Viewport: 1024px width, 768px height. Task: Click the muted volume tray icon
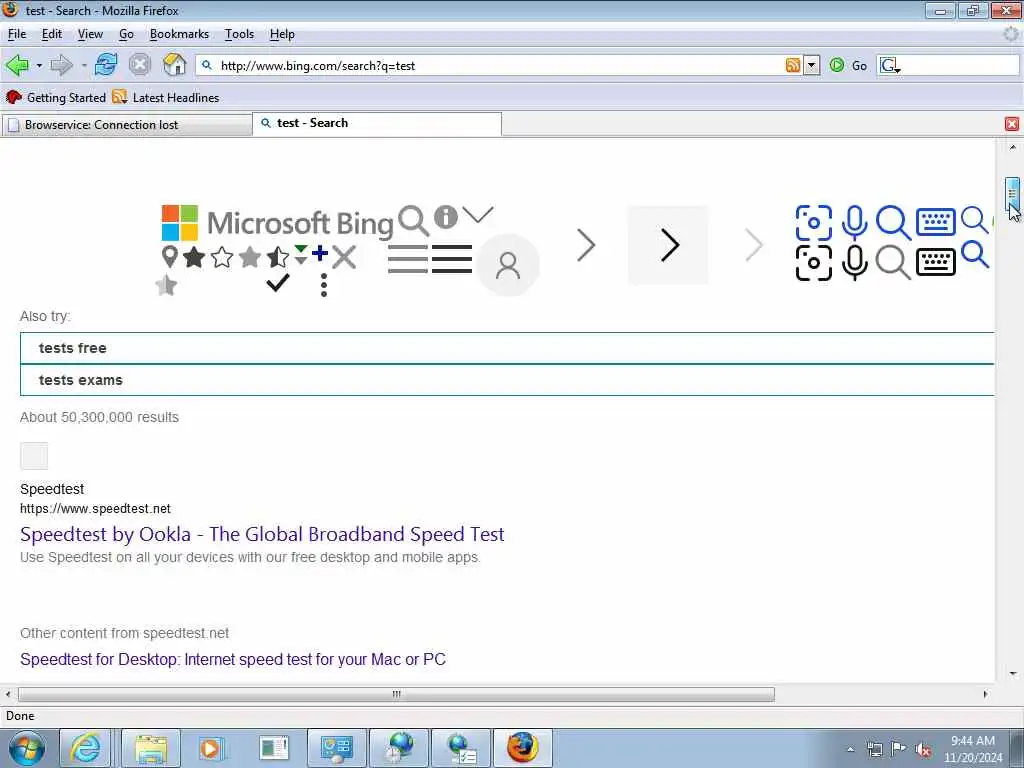coord(923,749)
